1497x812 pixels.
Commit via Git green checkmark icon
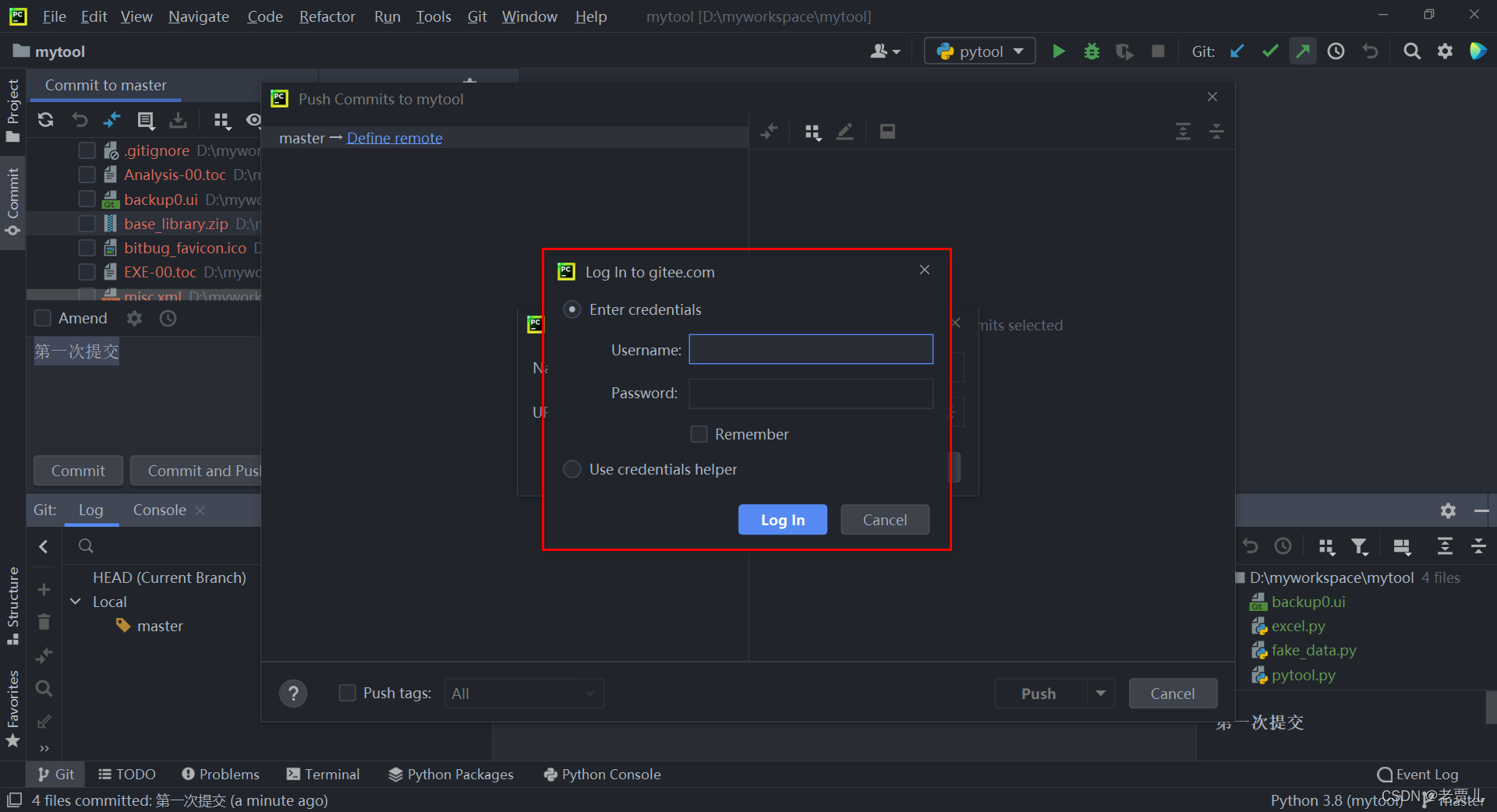[1270, 51]
